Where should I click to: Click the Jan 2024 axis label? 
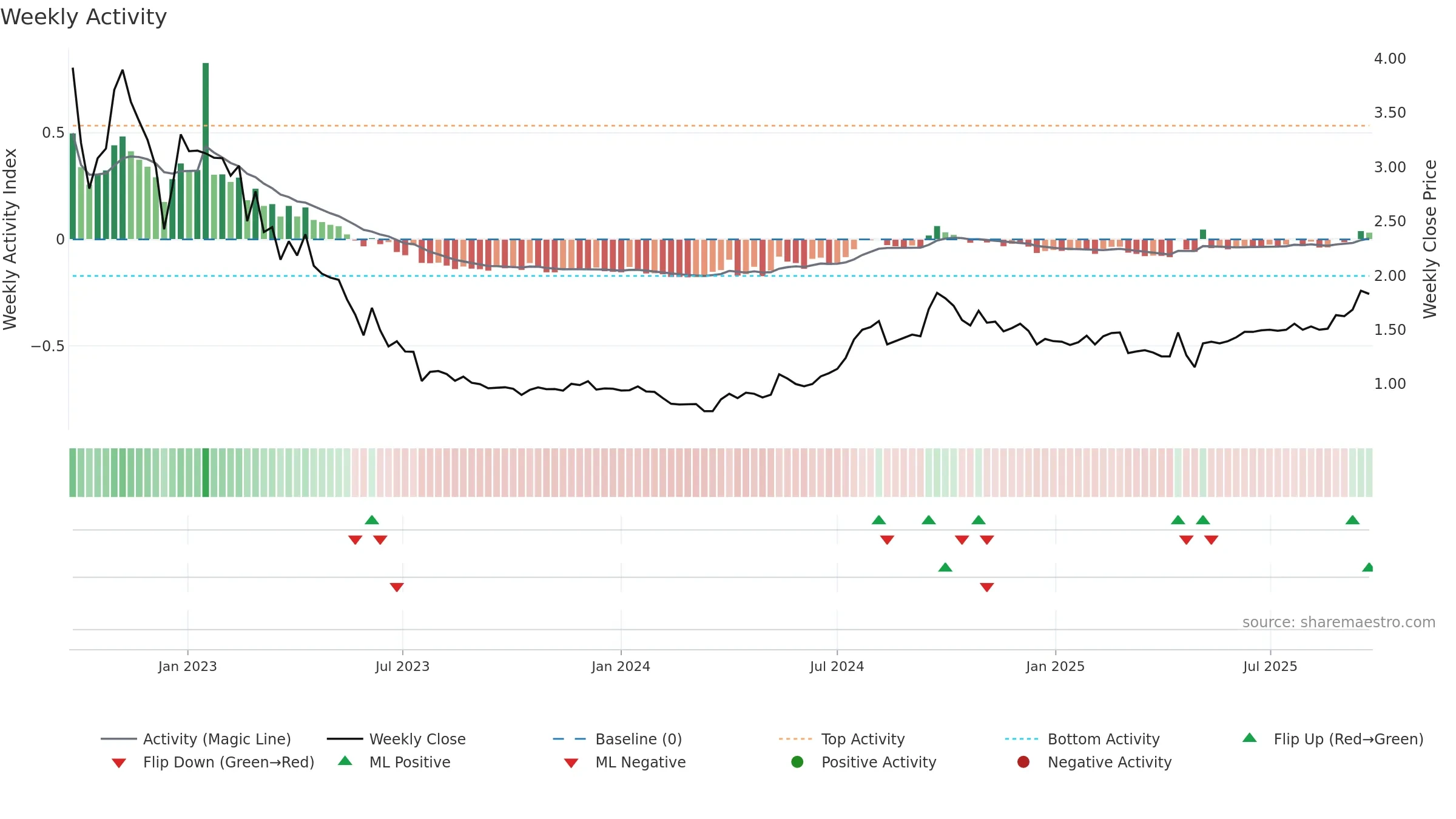tap(621, 666)
